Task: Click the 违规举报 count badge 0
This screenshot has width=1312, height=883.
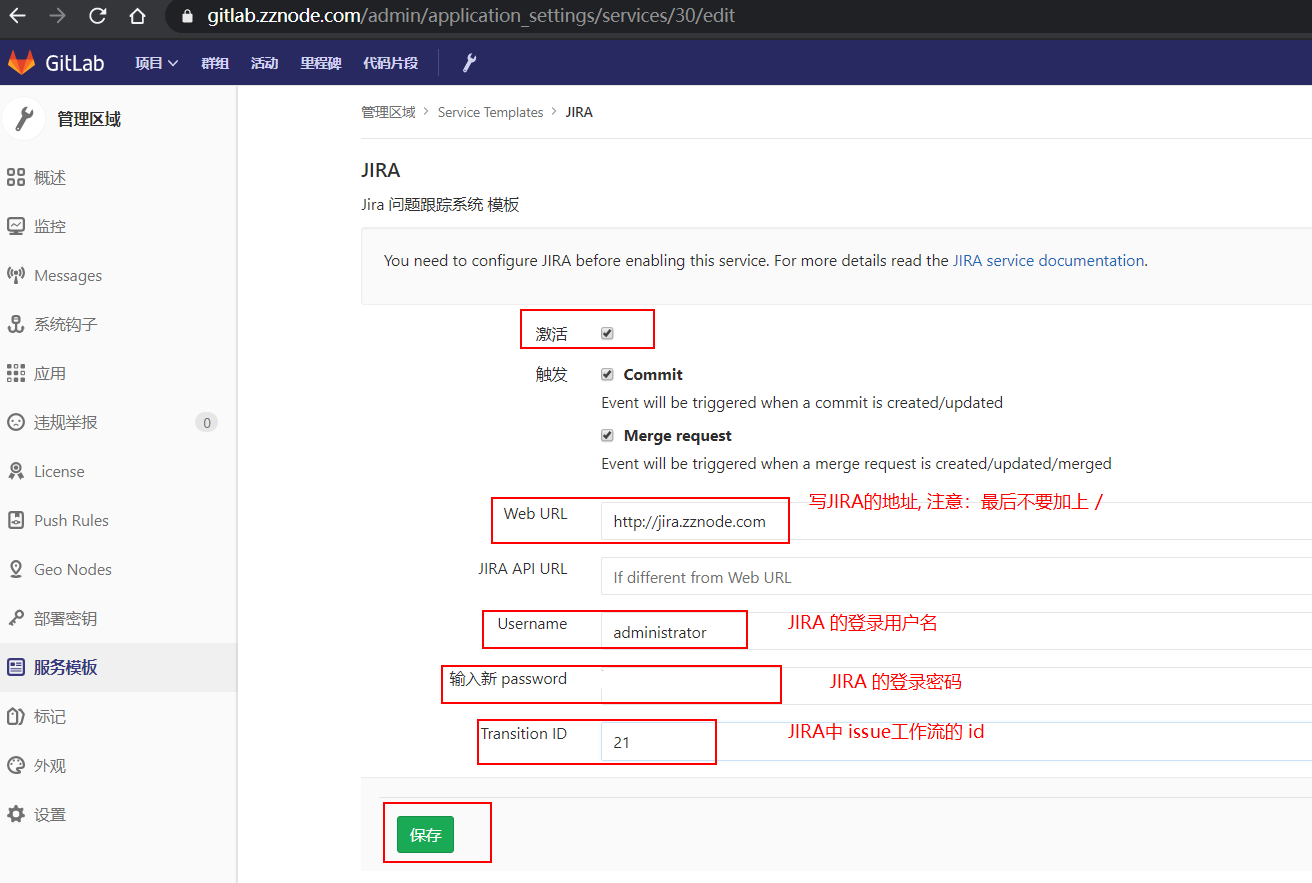Action: (x=207, y=422)
